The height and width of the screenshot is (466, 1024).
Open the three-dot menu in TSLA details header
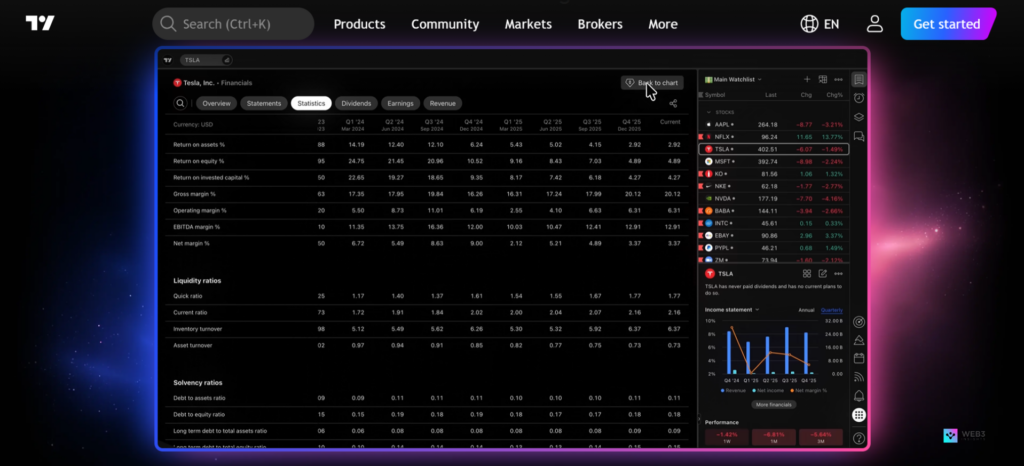[839, 273]
